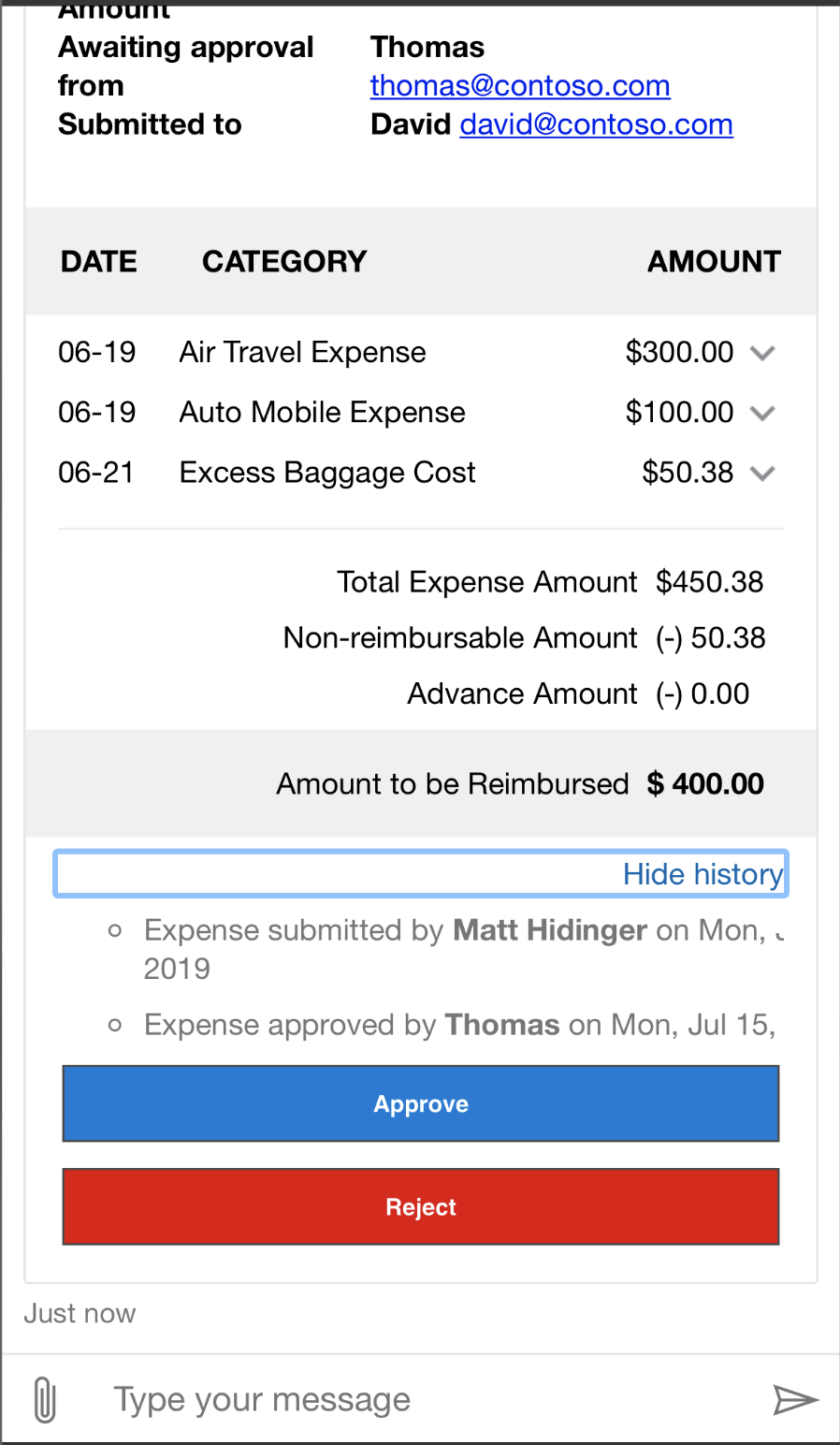Open thomas@contoso.com email link
Viewport: 840px width, 1445px height.
(x=520, y=86)
